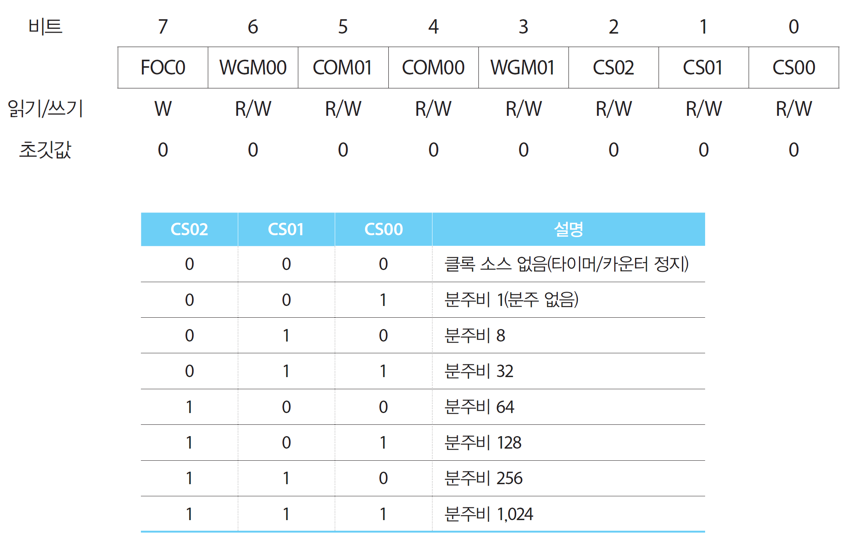848x545 pixels.
Task: Click the COM01 bit cell
Action: pos(343,68)
